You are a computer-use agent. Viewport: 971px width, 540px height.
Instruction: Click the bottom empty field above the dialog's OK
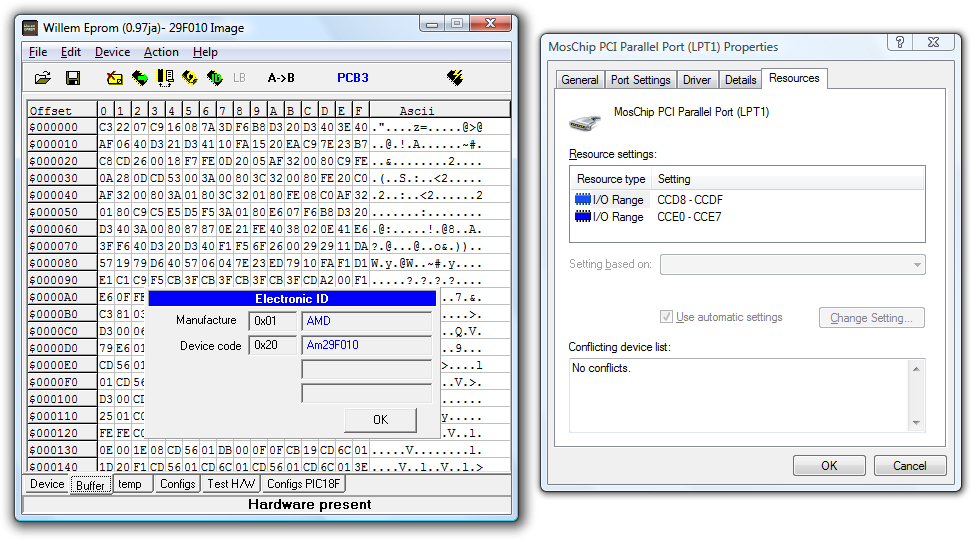coord(367,393)
